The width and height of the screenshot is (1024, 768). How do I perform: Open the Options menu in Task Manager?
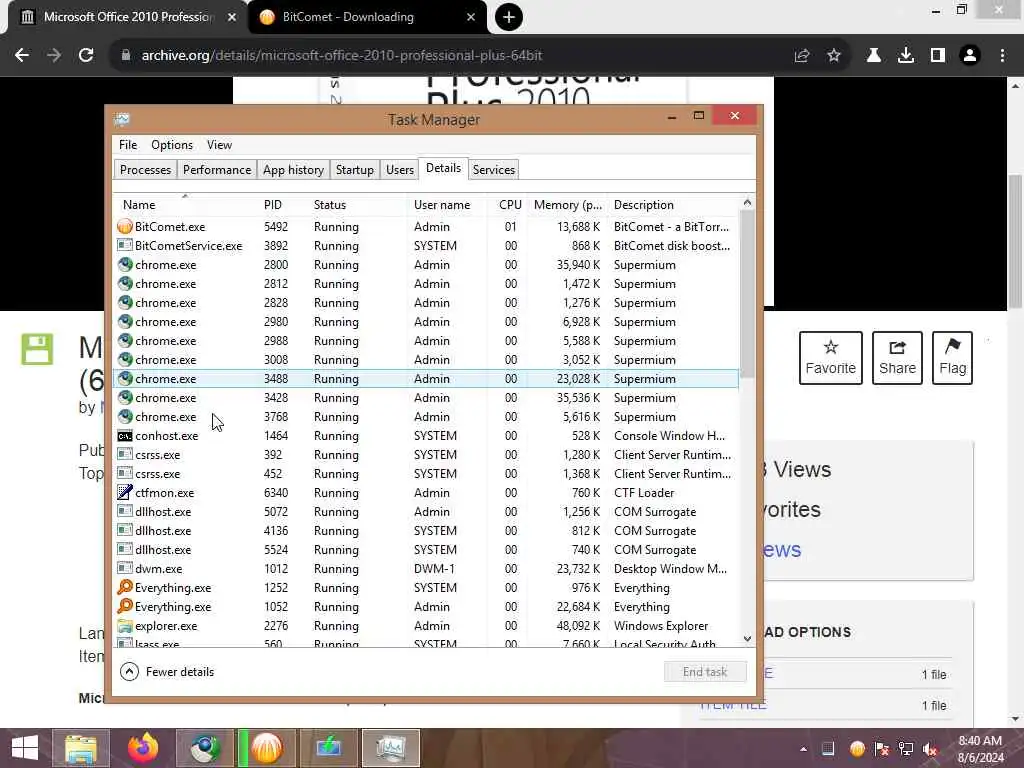point(172,145)
